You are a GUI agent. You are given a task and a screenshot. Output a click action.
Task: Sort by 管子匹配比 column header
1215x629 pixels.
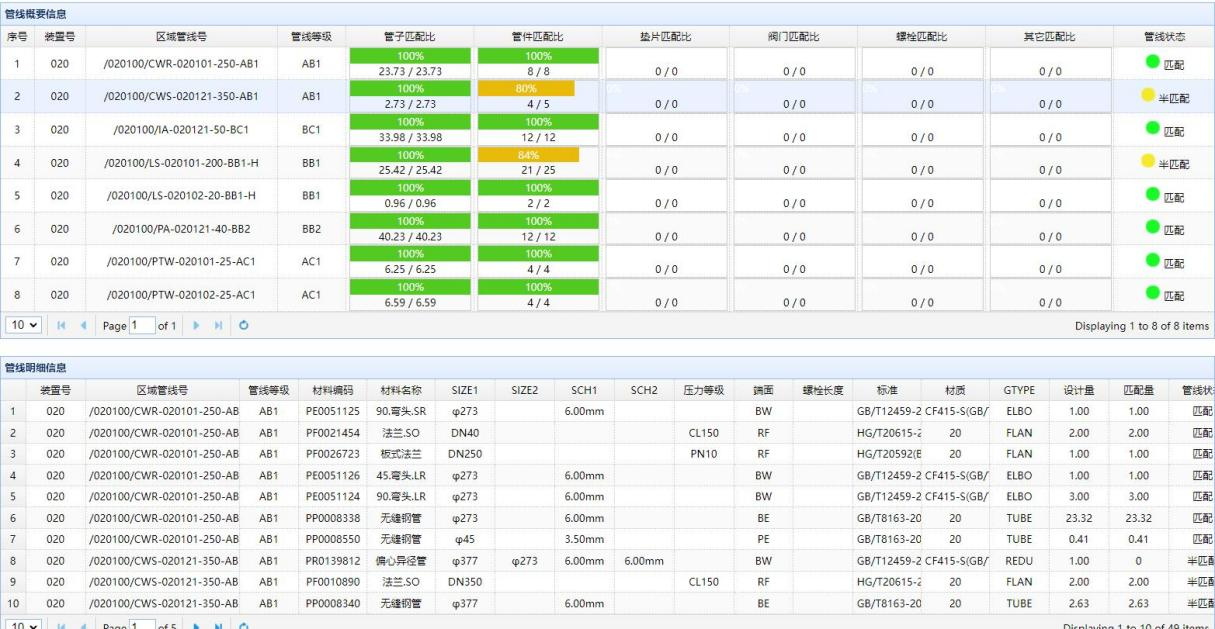click(410, 36)
